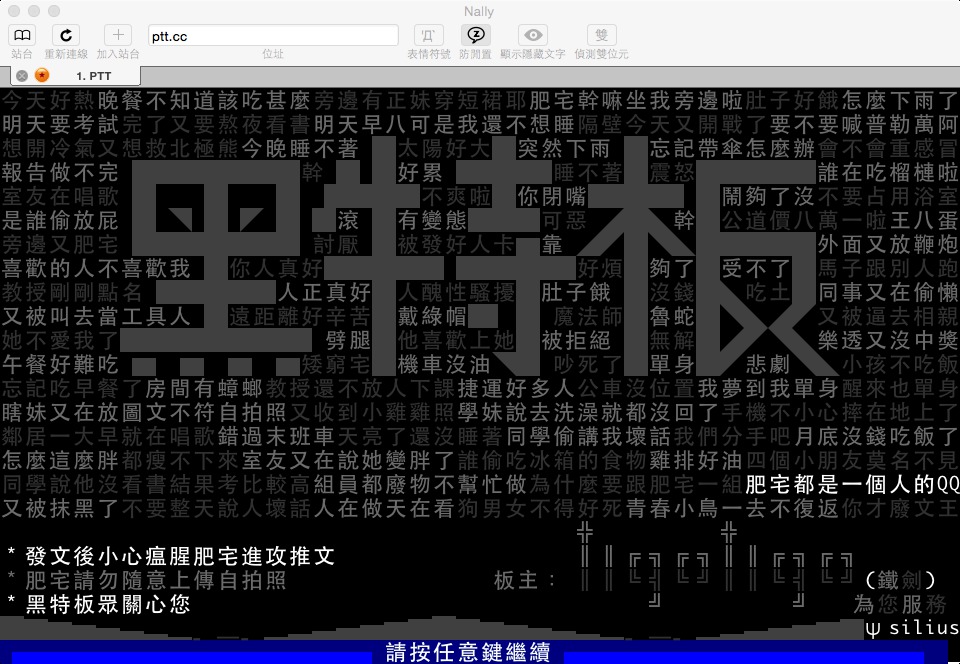Viewport: 960px width, 664px height.
Task: Click the text 同事又在偷懶
Action: pos(888,293)
